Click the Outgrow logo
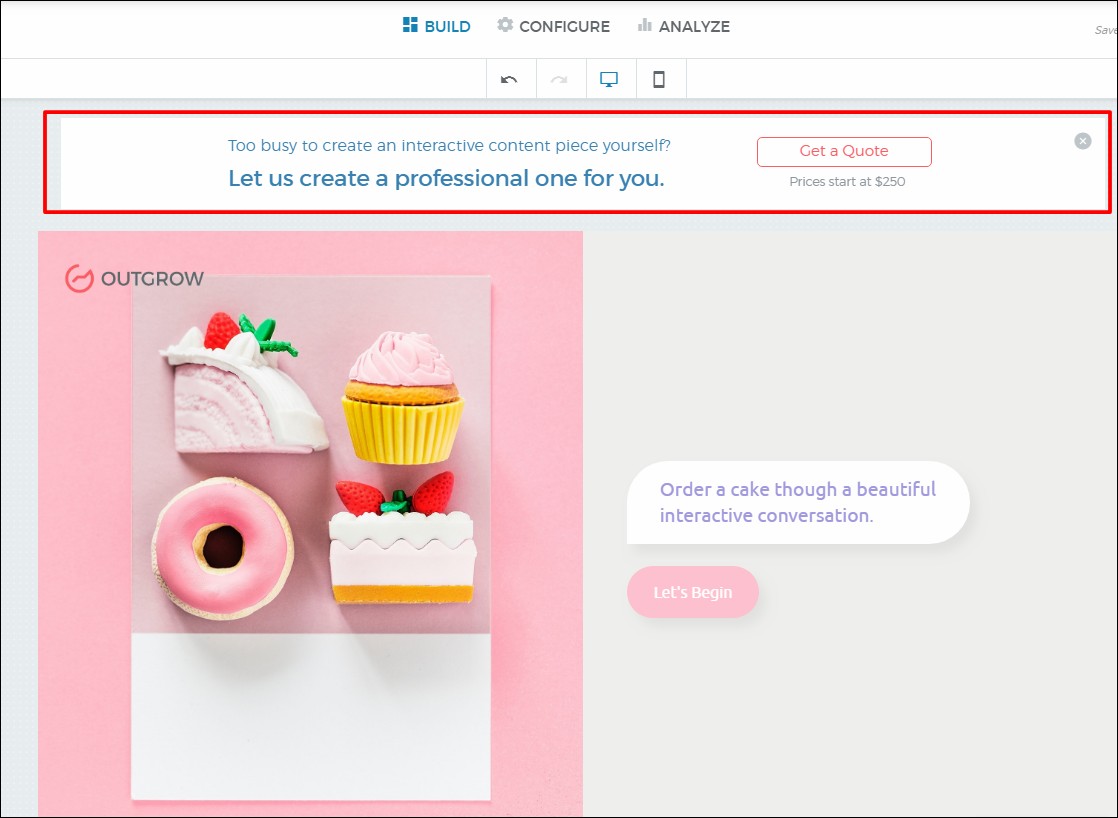 point(134,278)
